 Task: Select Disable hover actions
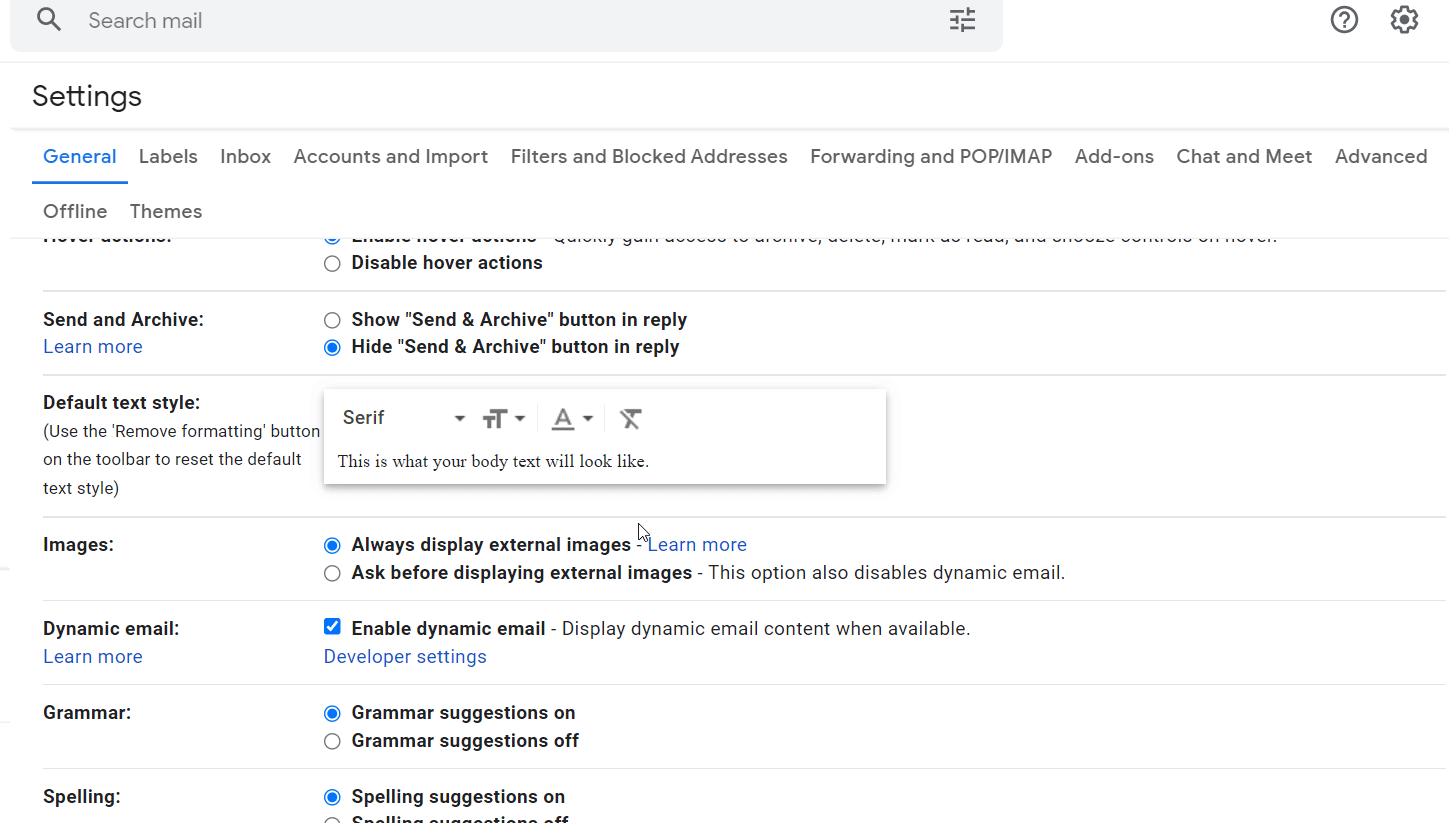[x=332, y=264]
